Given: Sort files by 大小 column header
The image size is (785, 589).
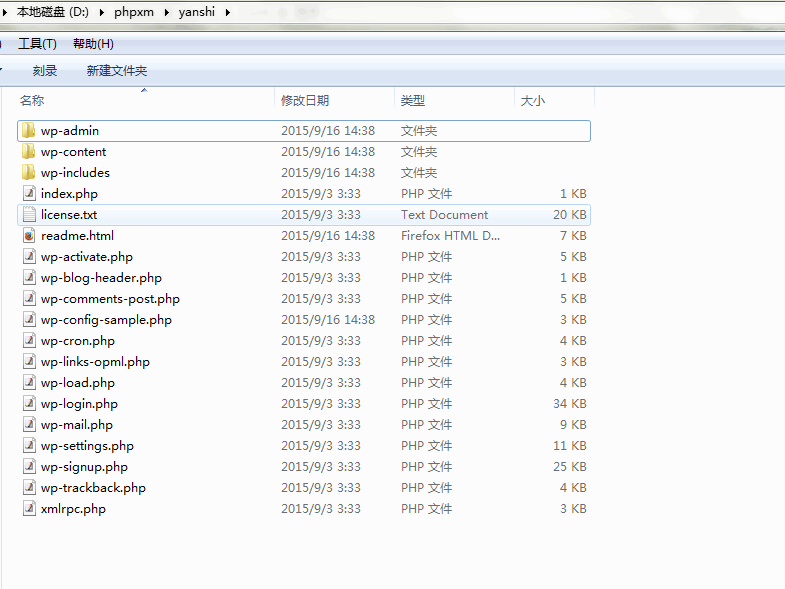Looking at the screenshot, I should tap(532, 100).
